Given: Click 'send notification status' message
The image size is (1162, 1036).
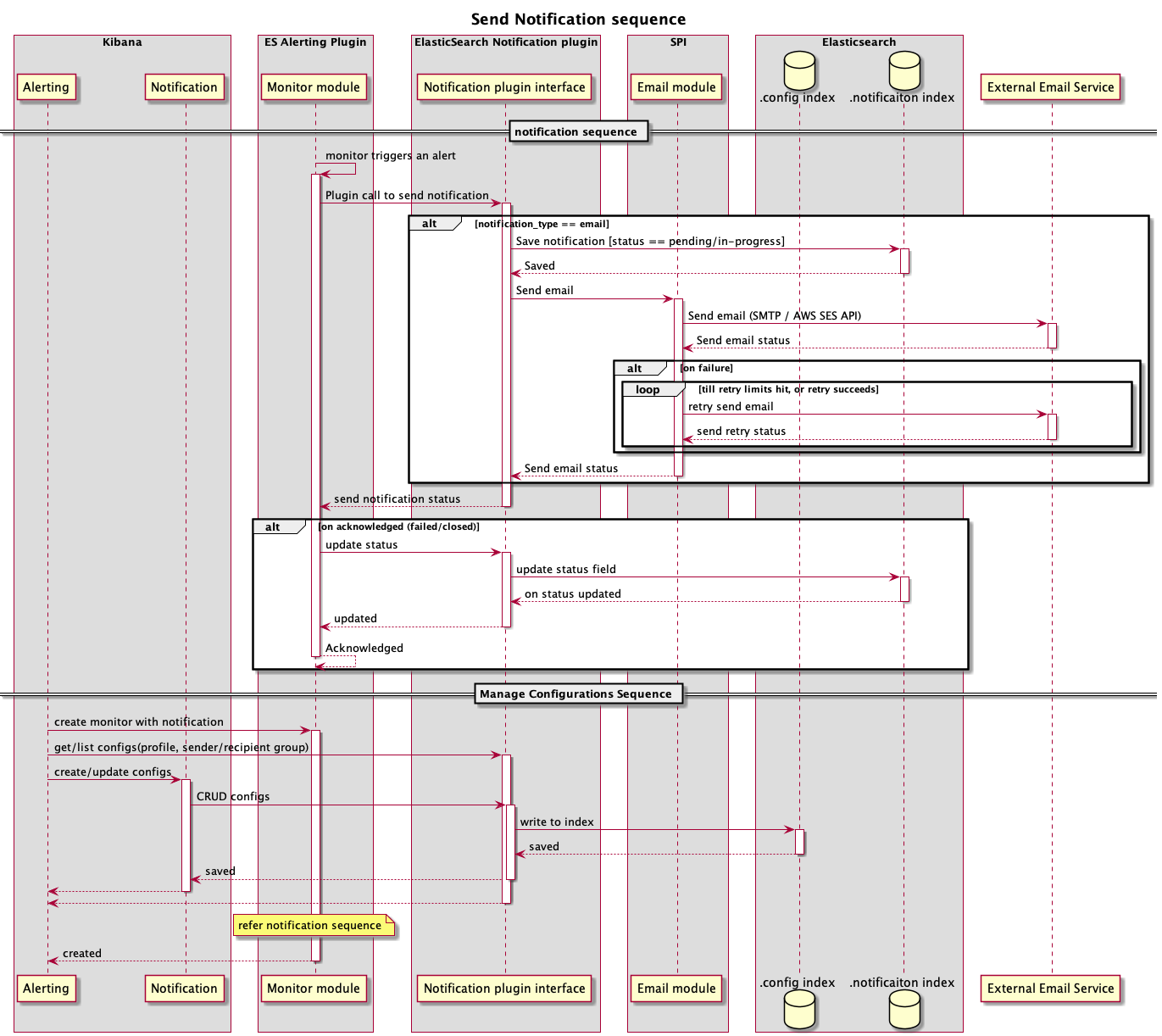Looking at the screenshot, I should [x=398, y=499].
